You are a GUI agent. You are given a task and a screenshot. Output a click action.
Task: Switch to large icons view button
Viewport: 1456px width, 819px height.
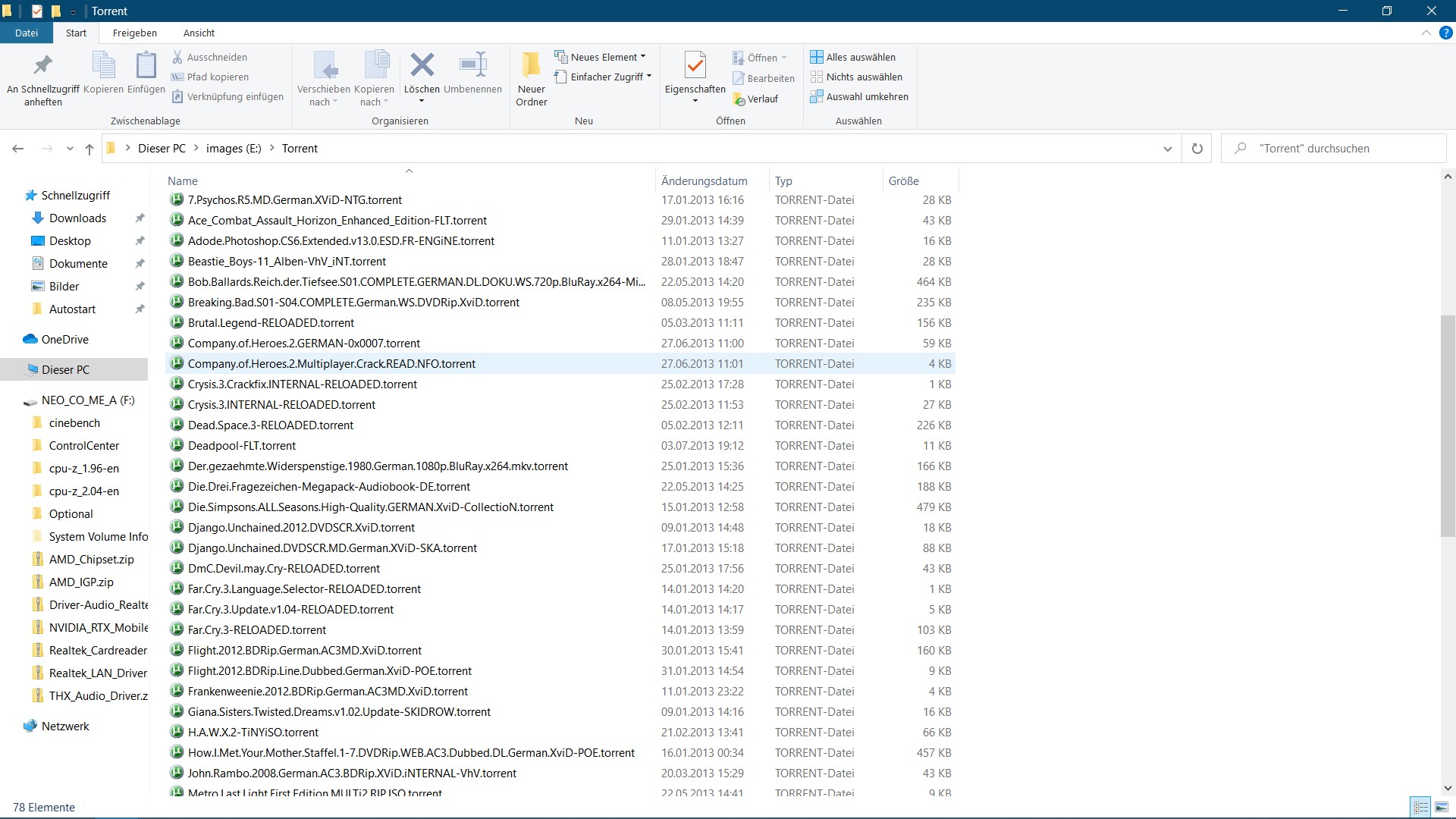(1442, 807)
